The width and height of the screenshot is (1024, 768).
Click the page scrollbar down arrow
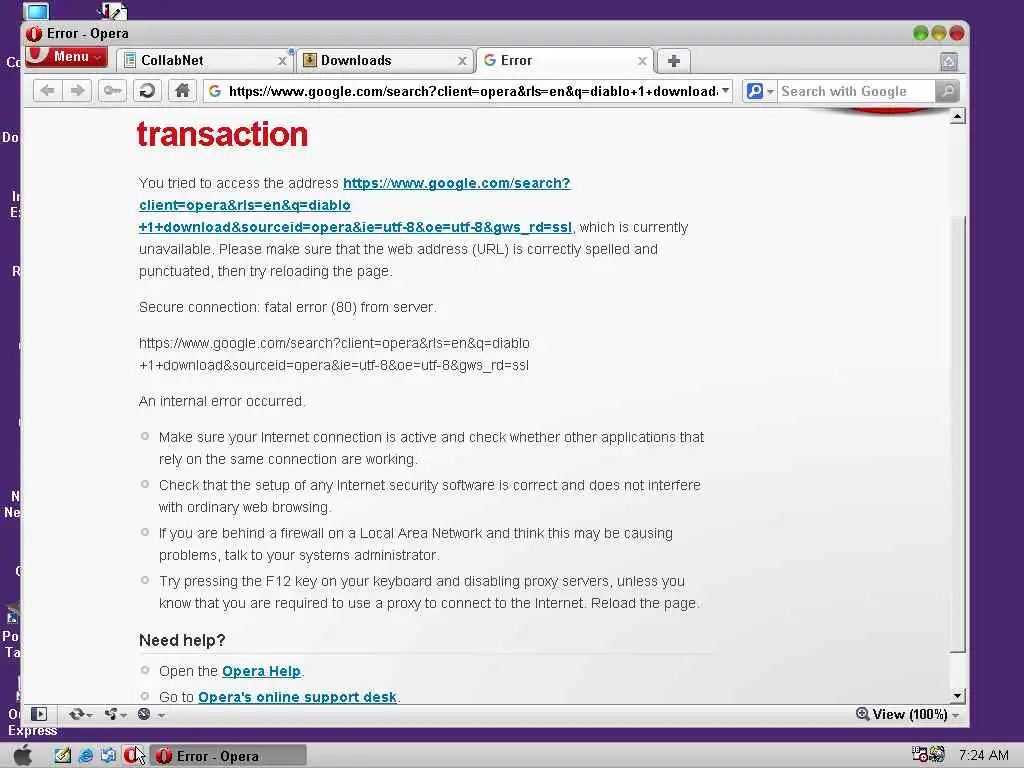click(957, 696)
